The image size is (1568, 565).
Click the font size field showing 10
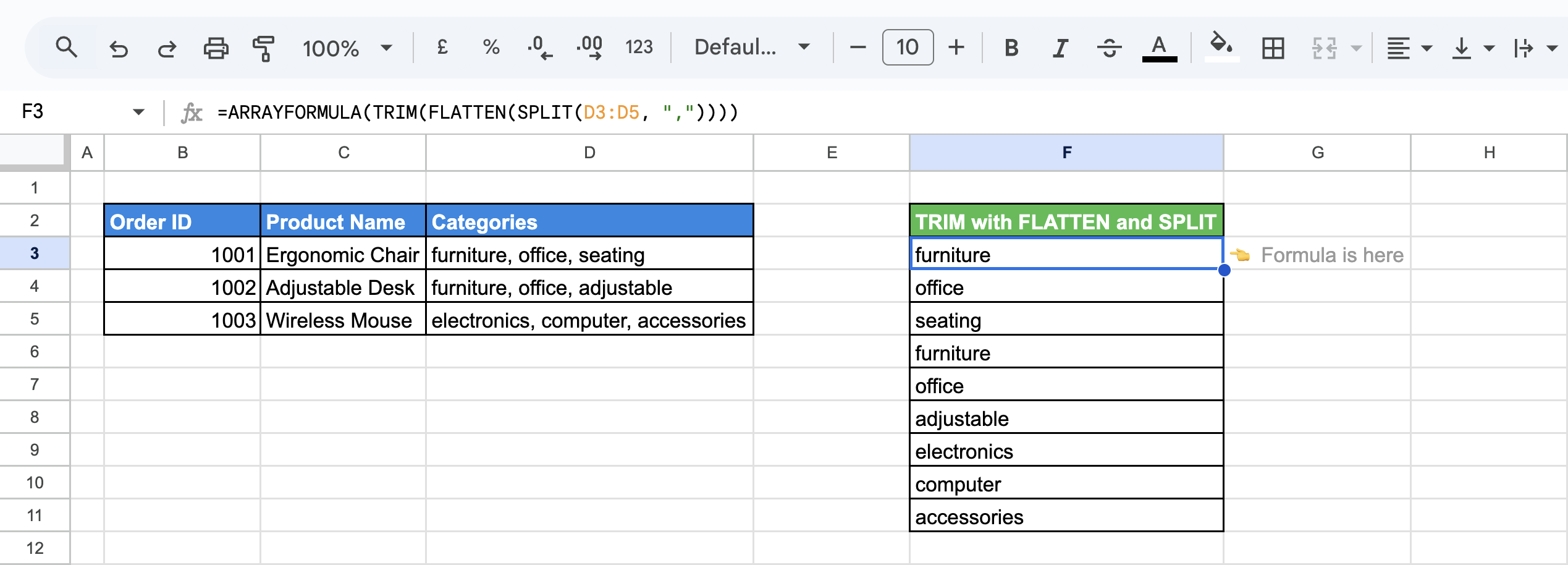tap(907, 48)
